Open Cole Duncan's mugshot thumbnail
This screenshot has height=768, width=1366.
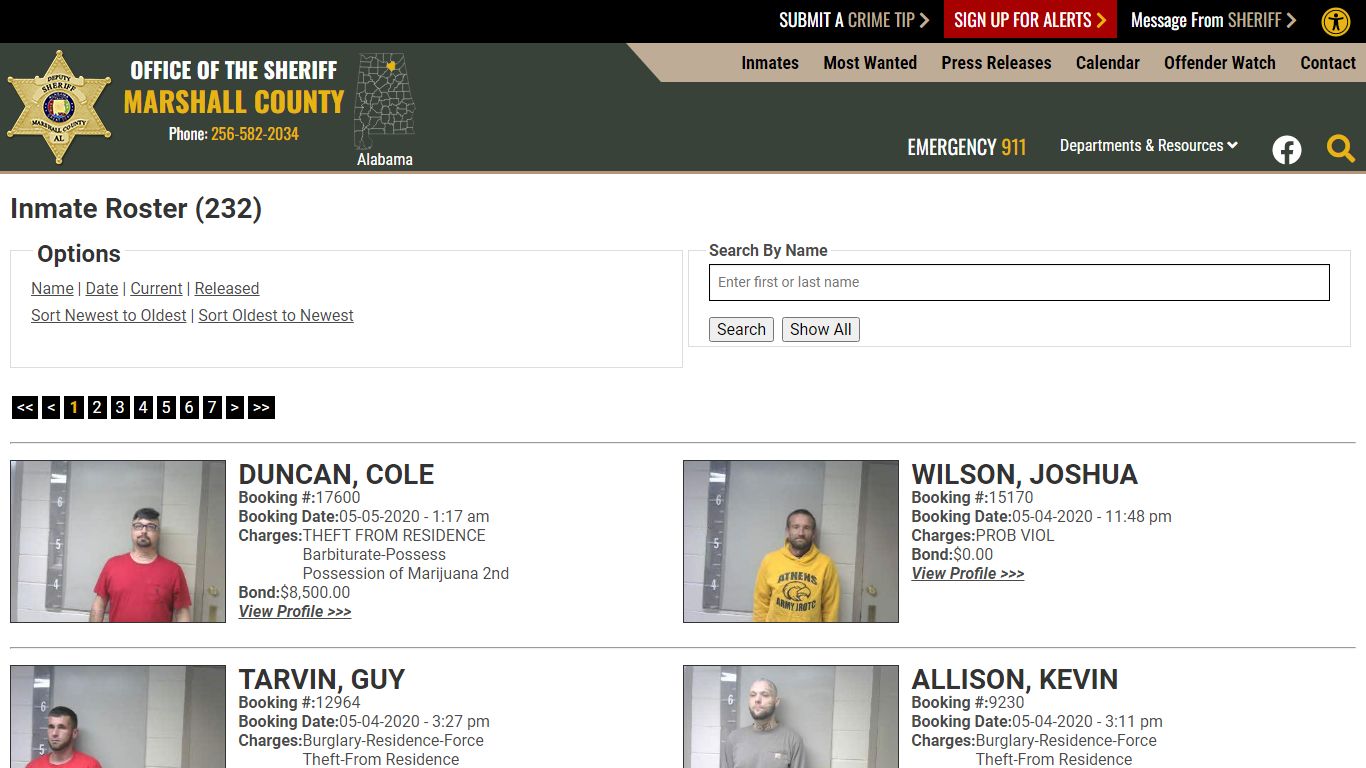(x=118, y=541)
